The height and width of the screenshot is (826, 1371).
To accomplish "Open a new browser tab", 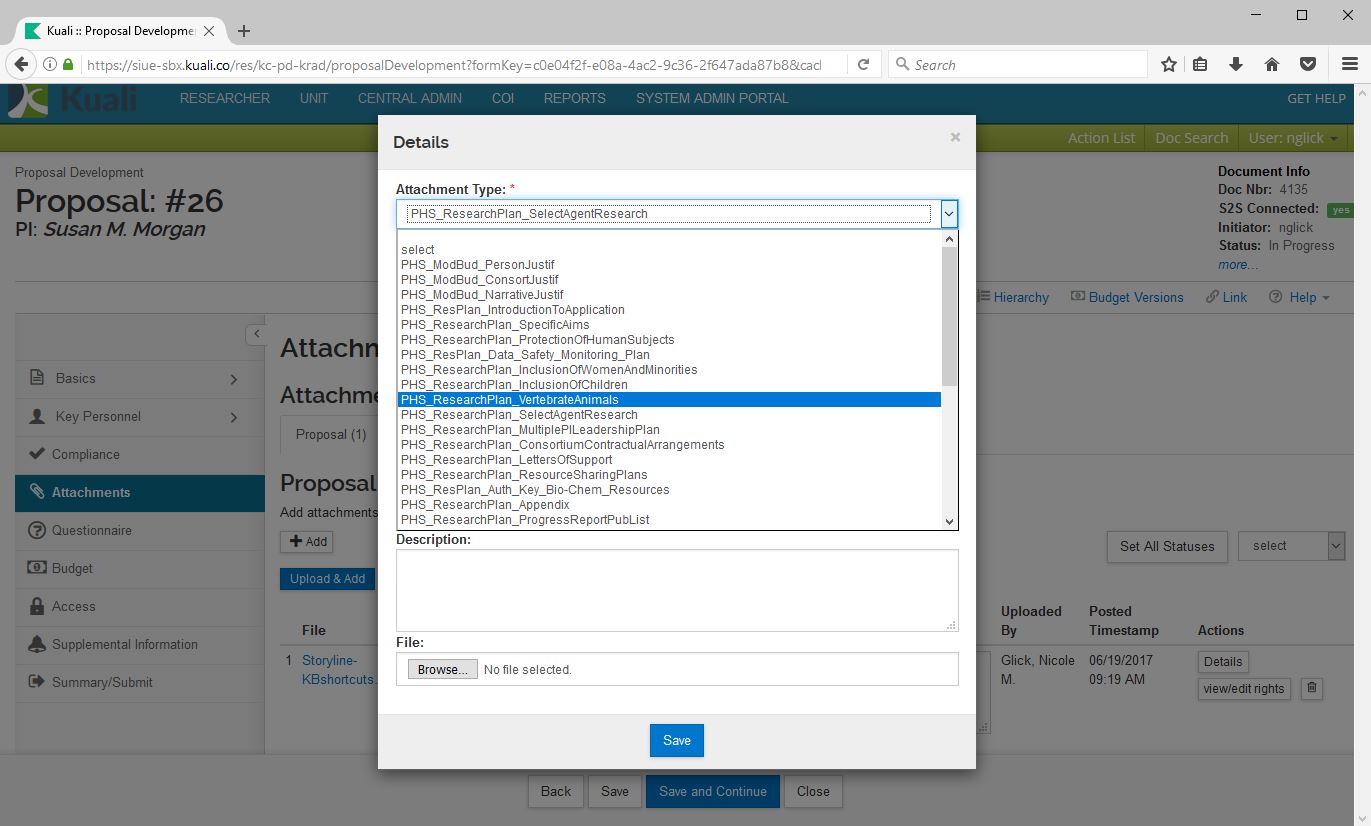I will tap(244, 31).
